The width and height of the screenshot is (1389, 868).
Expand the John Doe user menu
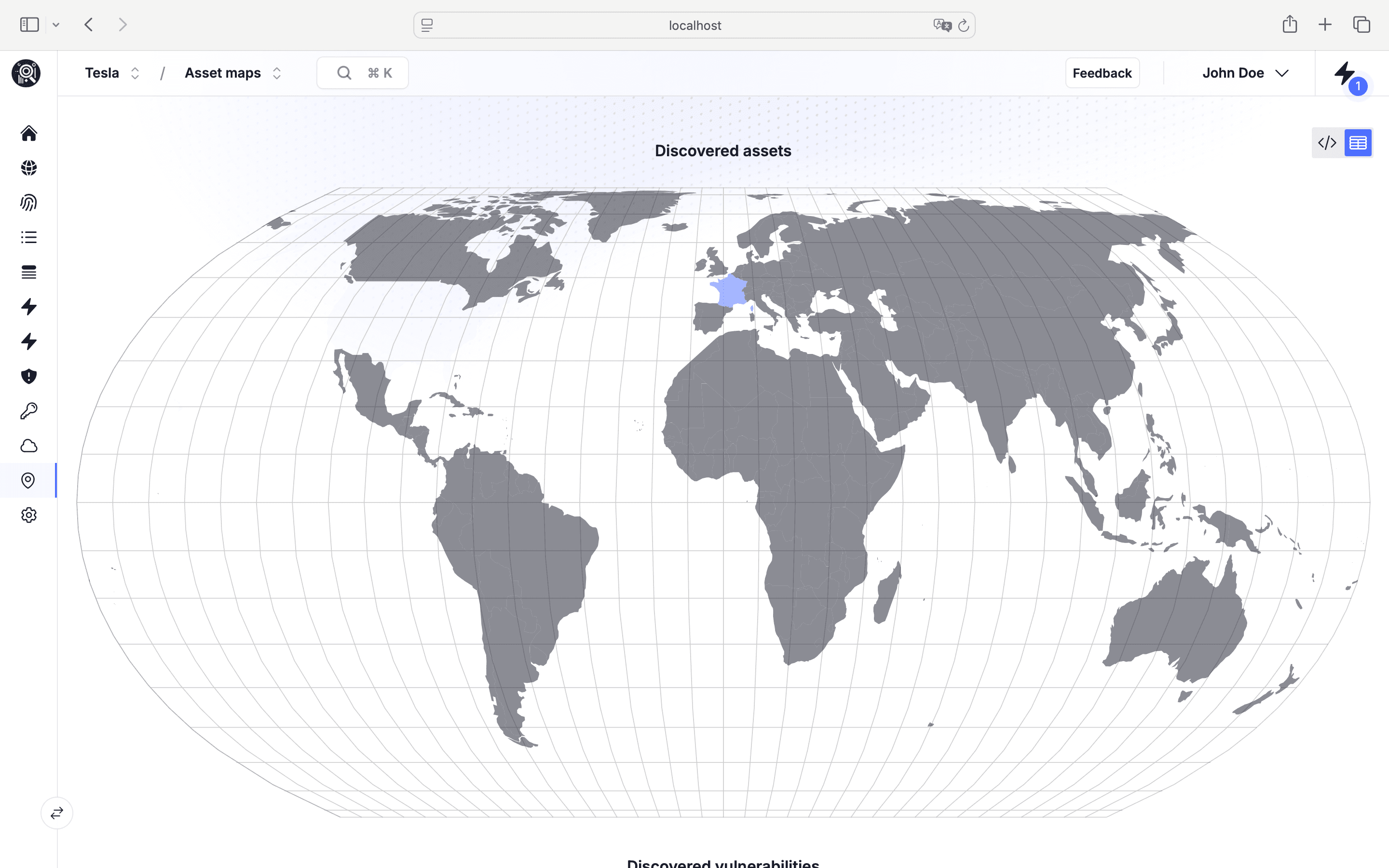pyautogui.click(x=1245, y=73)
